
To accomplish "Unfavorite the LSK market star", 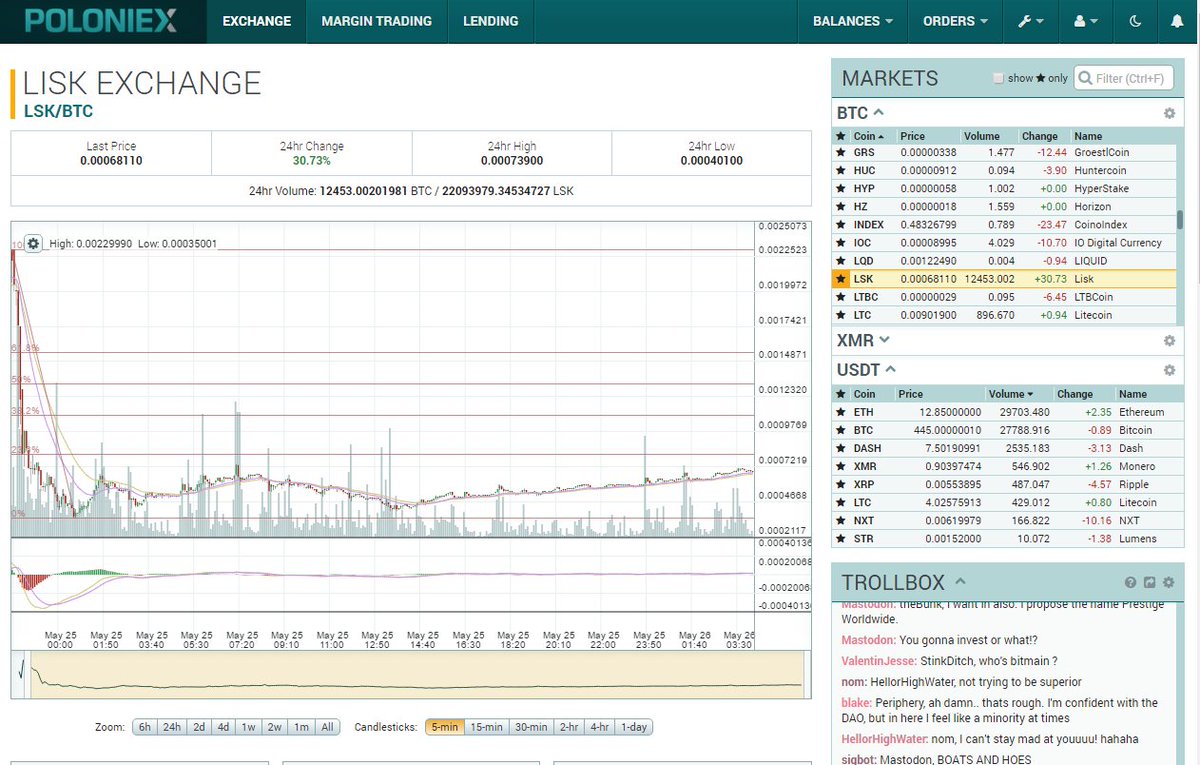I will [x=841, y=278].
